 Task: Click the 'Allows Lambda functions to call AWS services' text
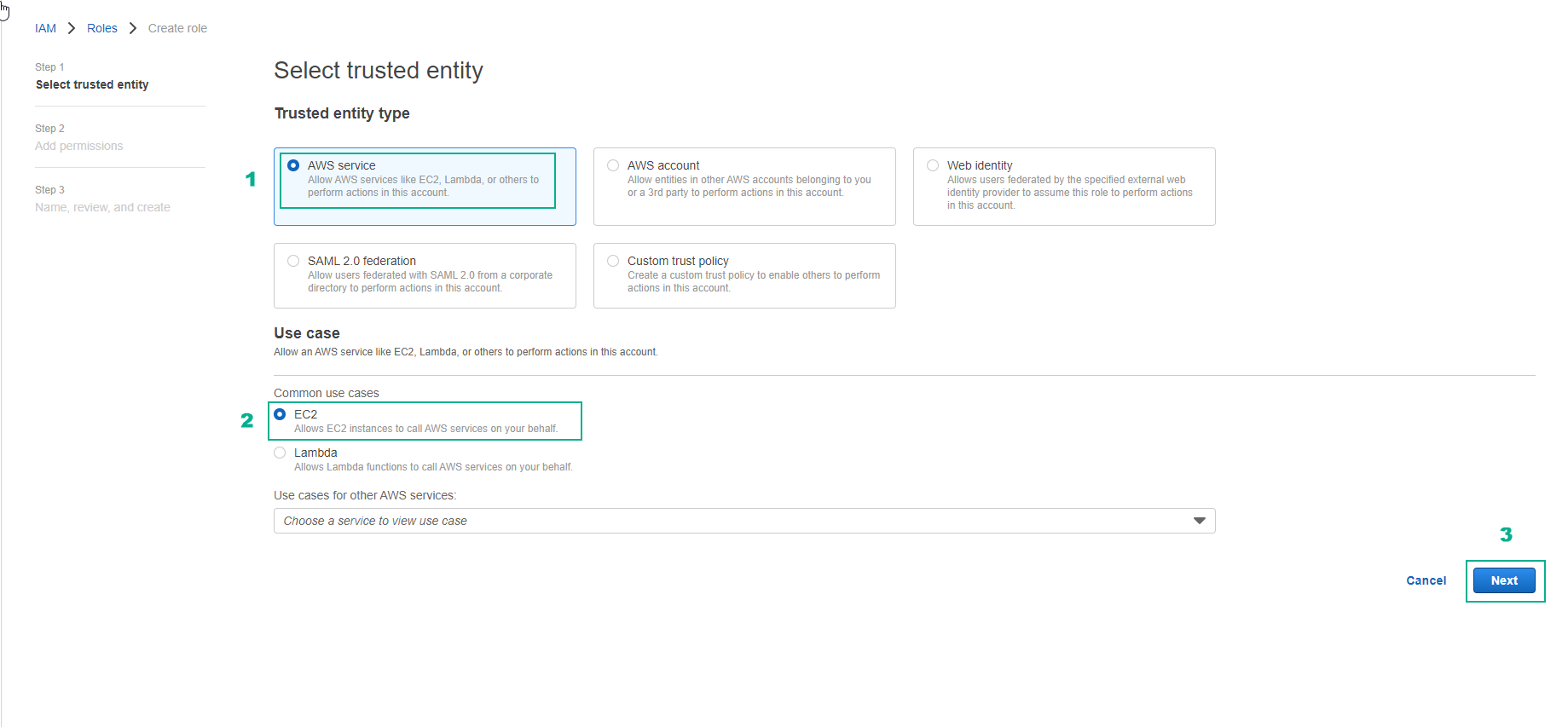tap(433, 467)
